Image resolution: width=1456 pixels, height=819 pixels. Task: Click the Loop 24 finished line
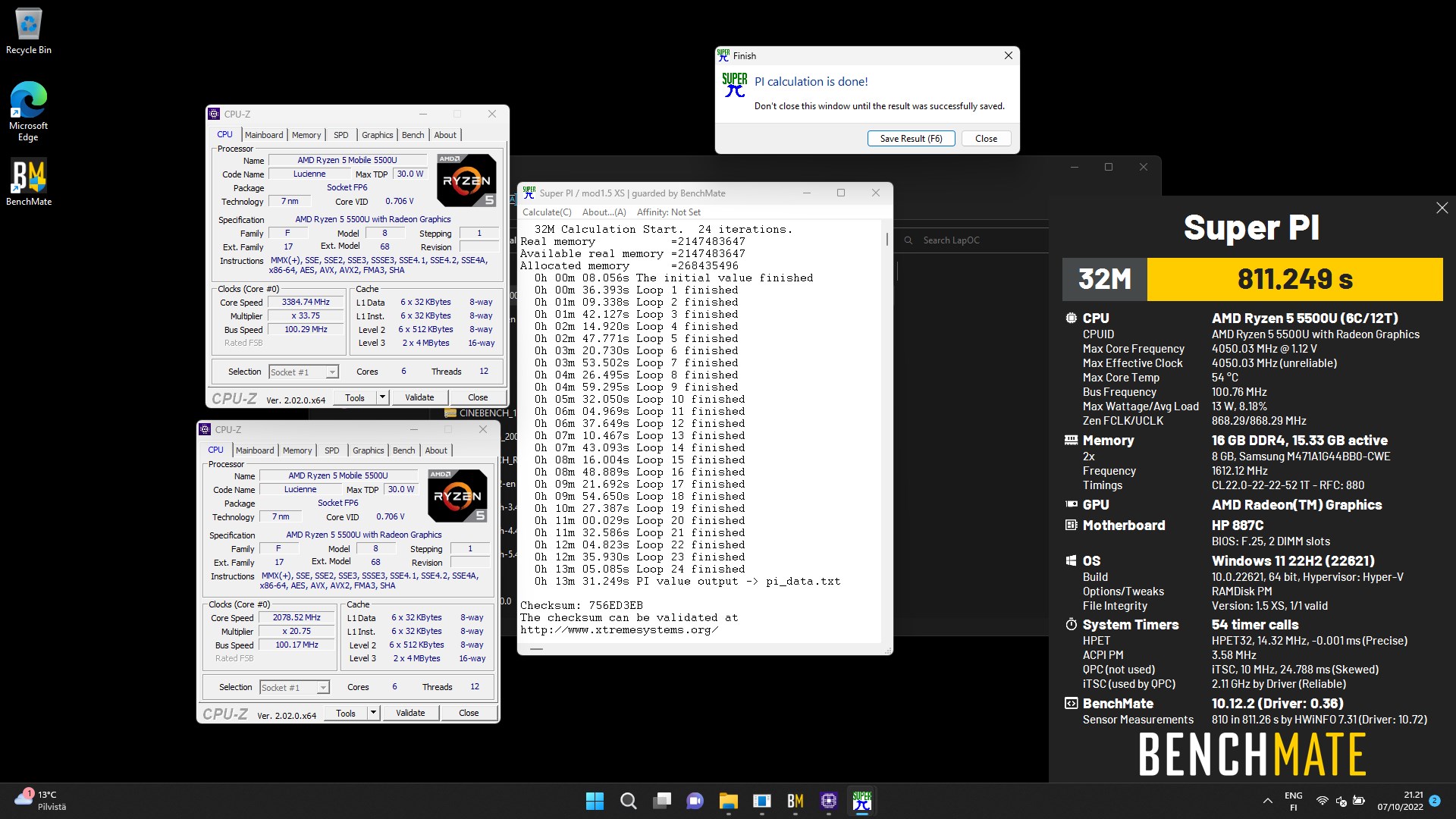[639, 570]
